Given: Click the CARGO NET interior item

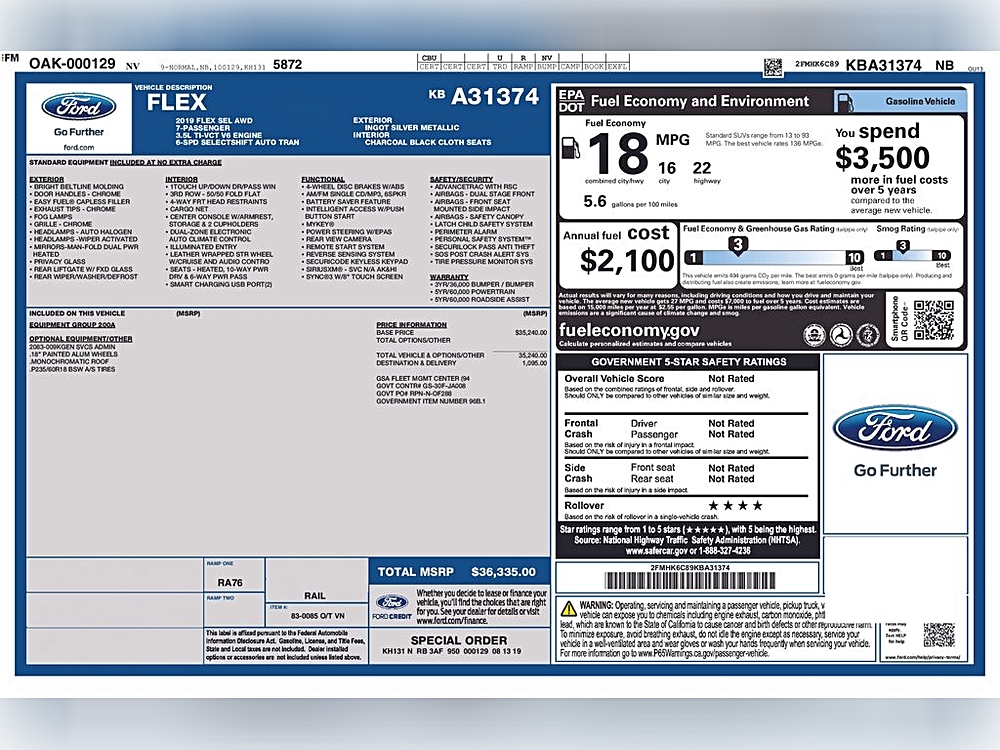Looking at the screenshot, I should pyautogui.click(x=189, y=209).
